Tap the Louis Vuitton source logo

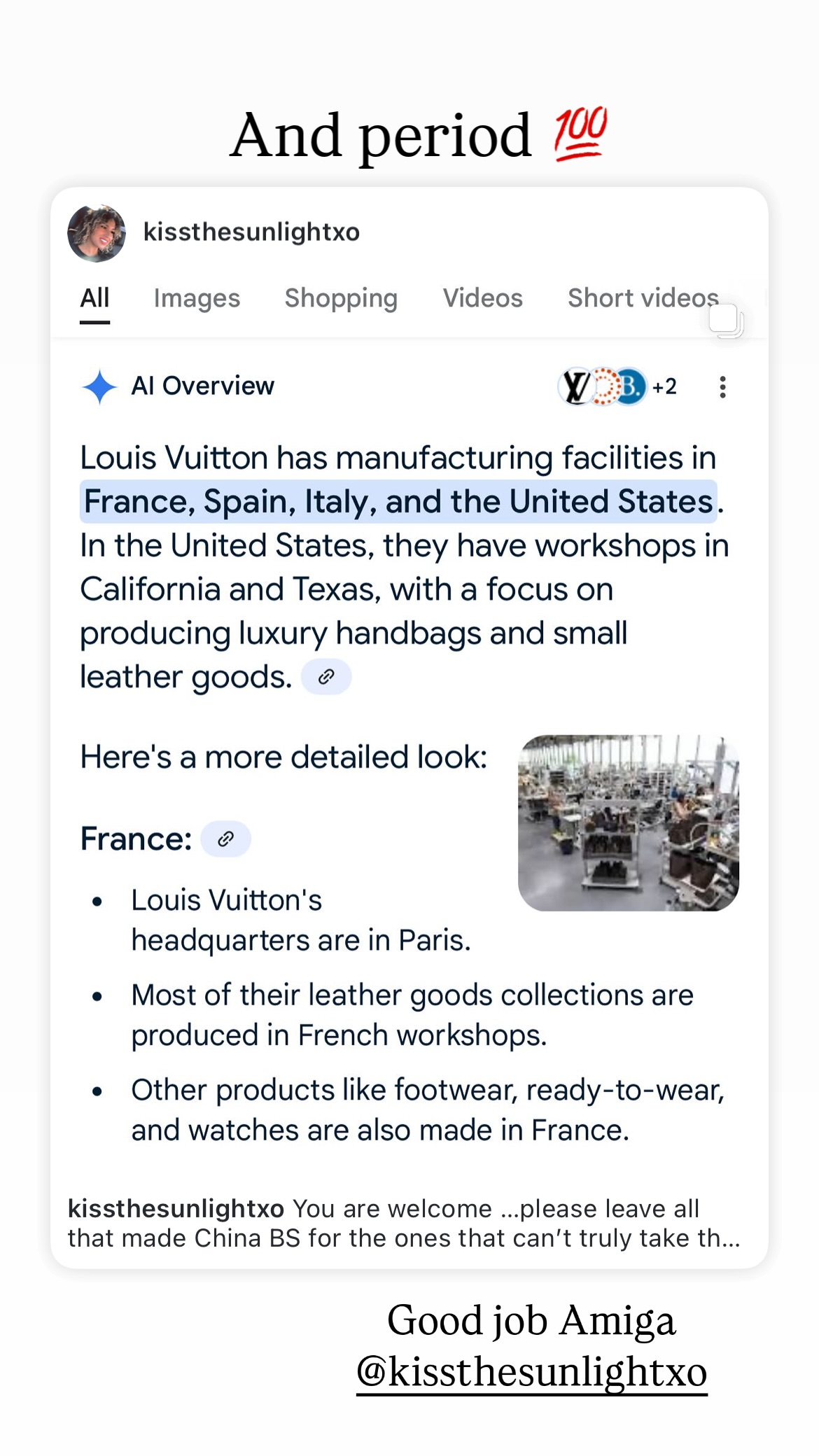pyautogui.click(x=576, y=386)
